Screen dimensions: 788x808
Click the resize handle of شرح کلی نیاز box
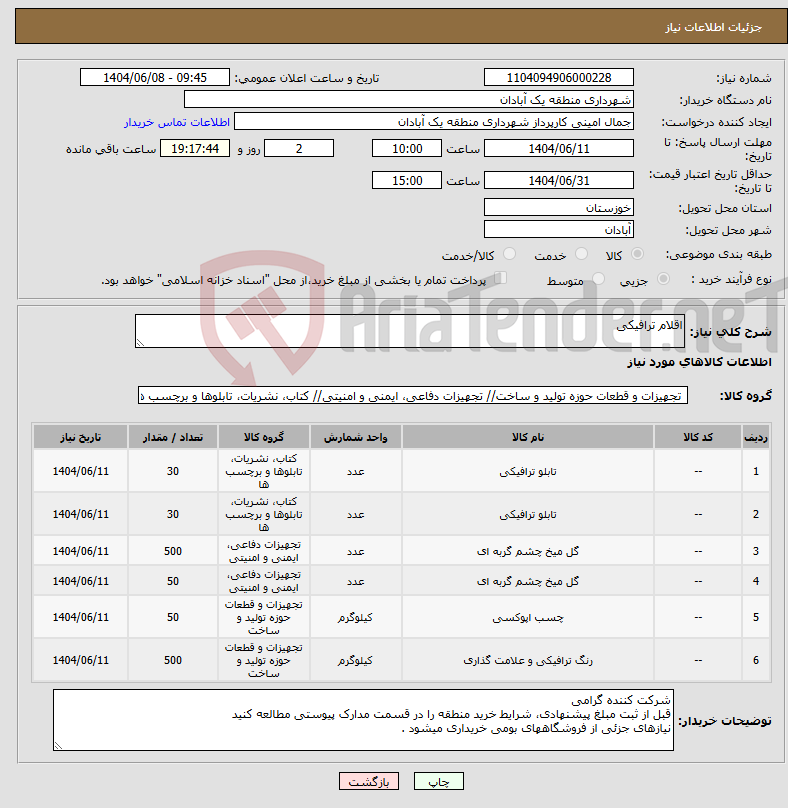click(140, 343)
